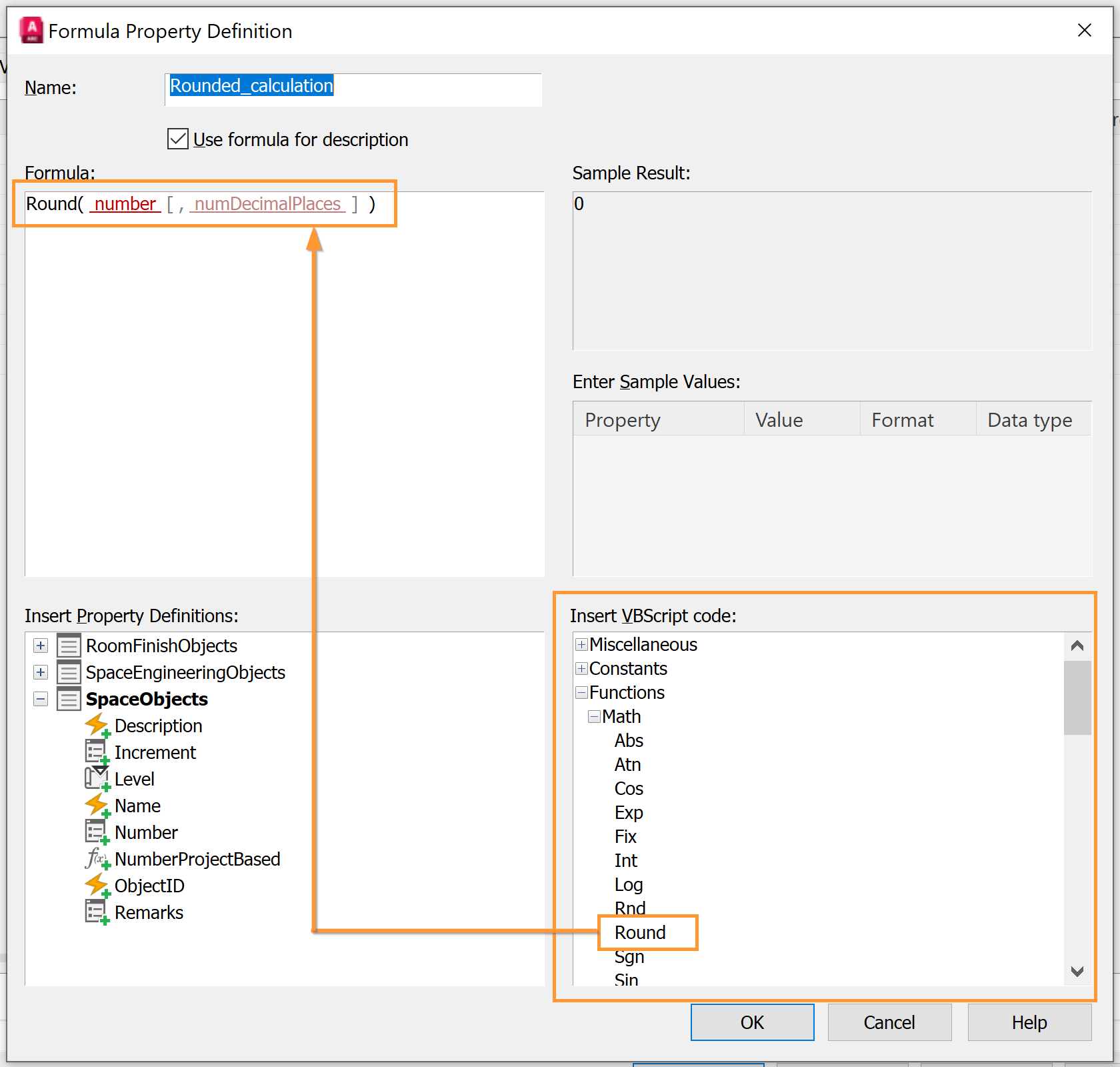Expand the RoomFinishObjects category

[x=41, y=646]
